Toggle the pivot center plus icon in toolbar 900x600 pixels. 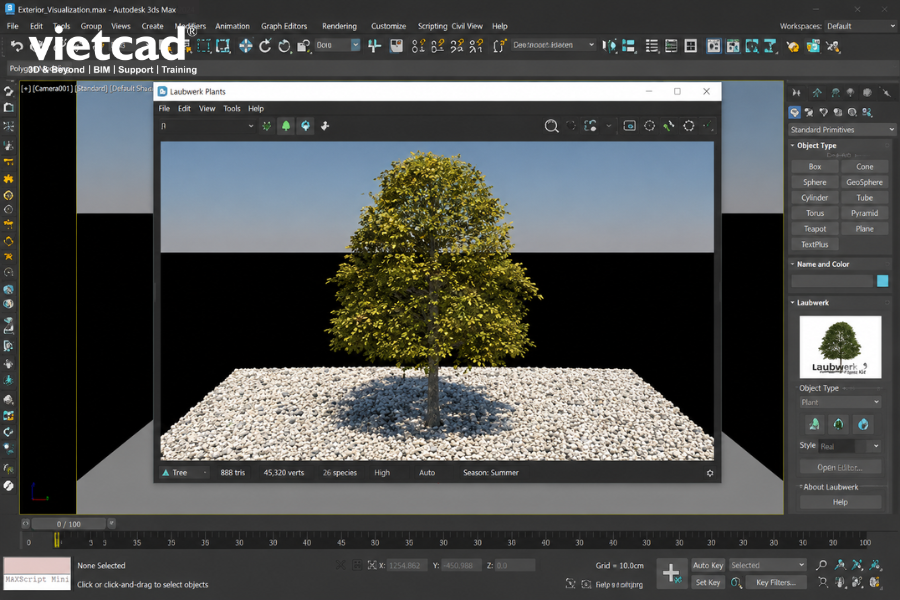tap(374, 46)
